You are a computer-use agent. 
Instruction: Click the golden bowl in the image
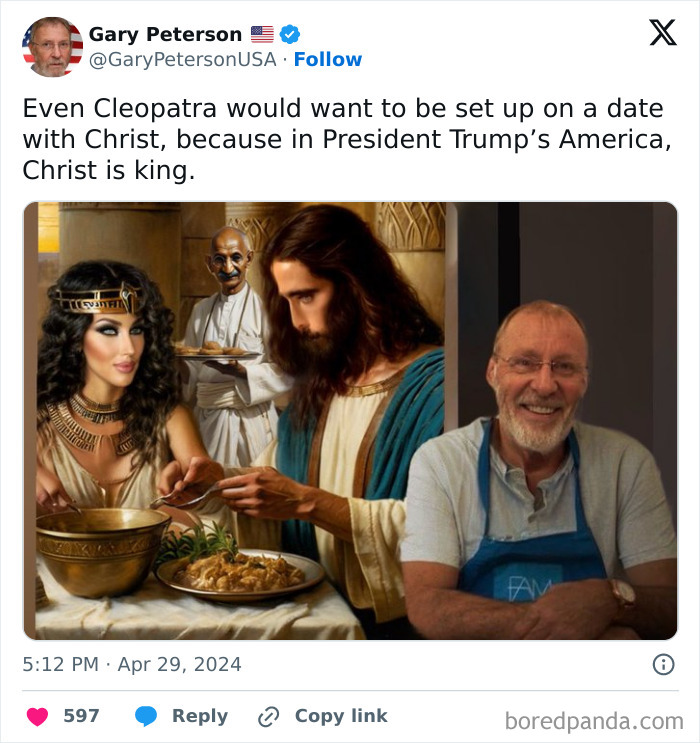point(102,546)
